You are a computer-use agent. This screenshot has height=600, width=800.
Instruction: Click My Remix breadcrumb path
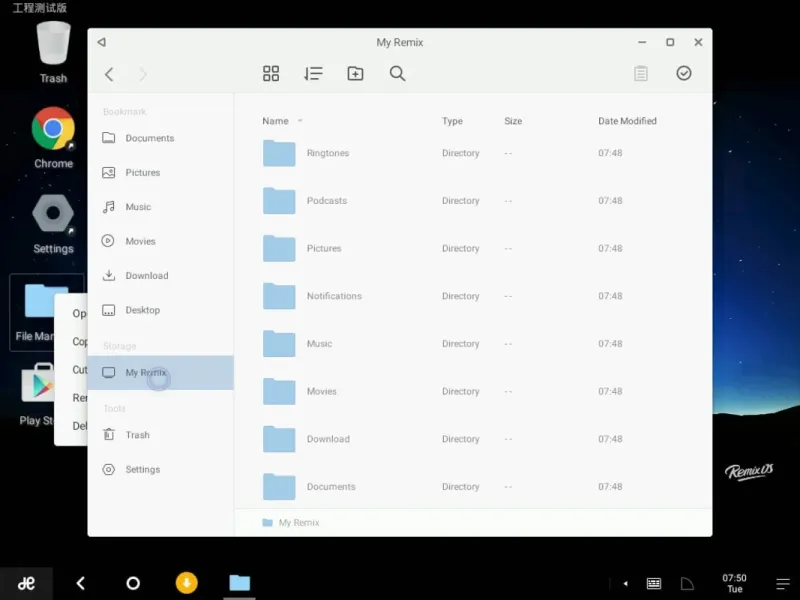[x=298, y=523]
